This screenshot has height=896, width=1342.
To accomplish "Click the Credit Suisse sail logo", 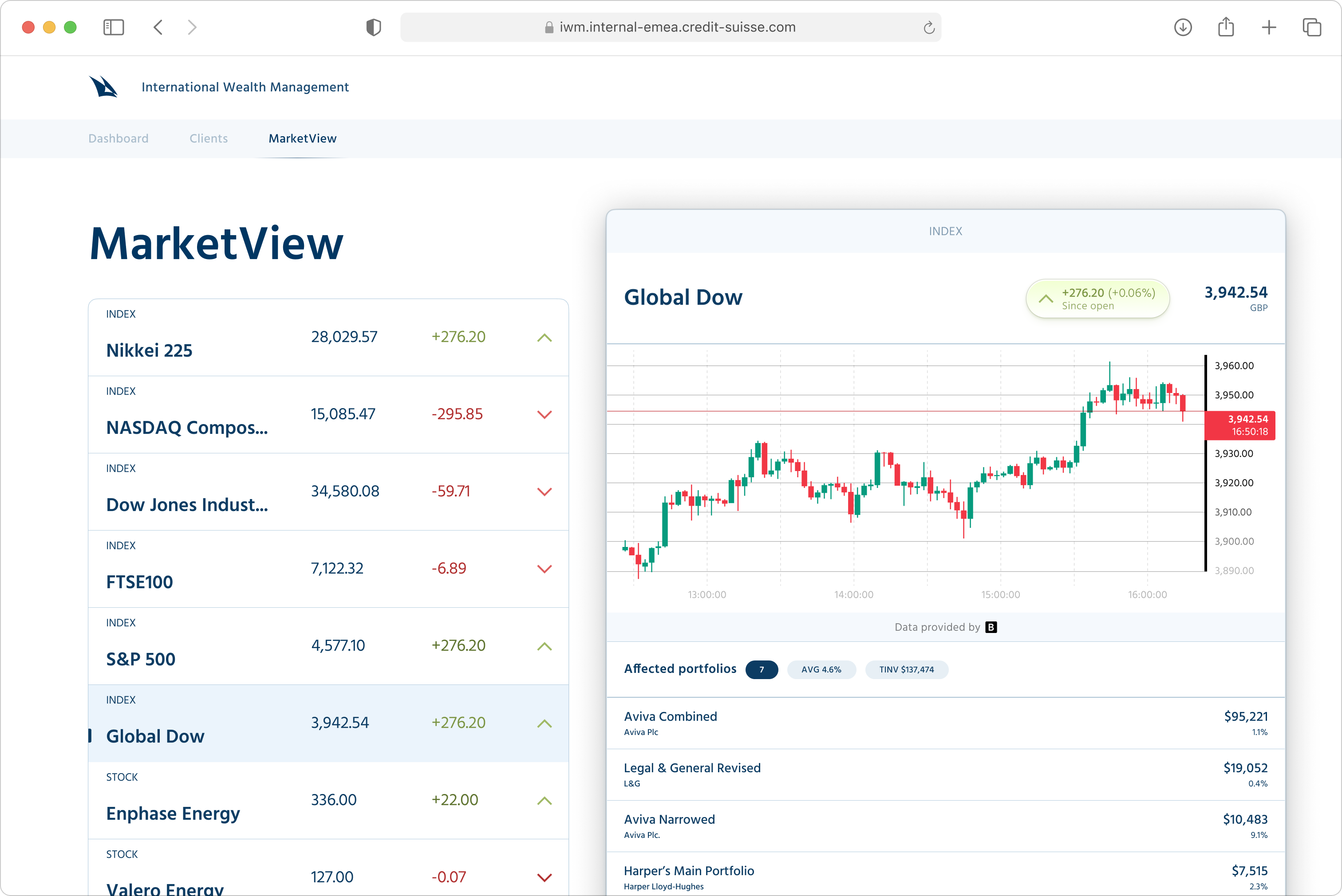I will pyautogui.click(x=103, y=87).
